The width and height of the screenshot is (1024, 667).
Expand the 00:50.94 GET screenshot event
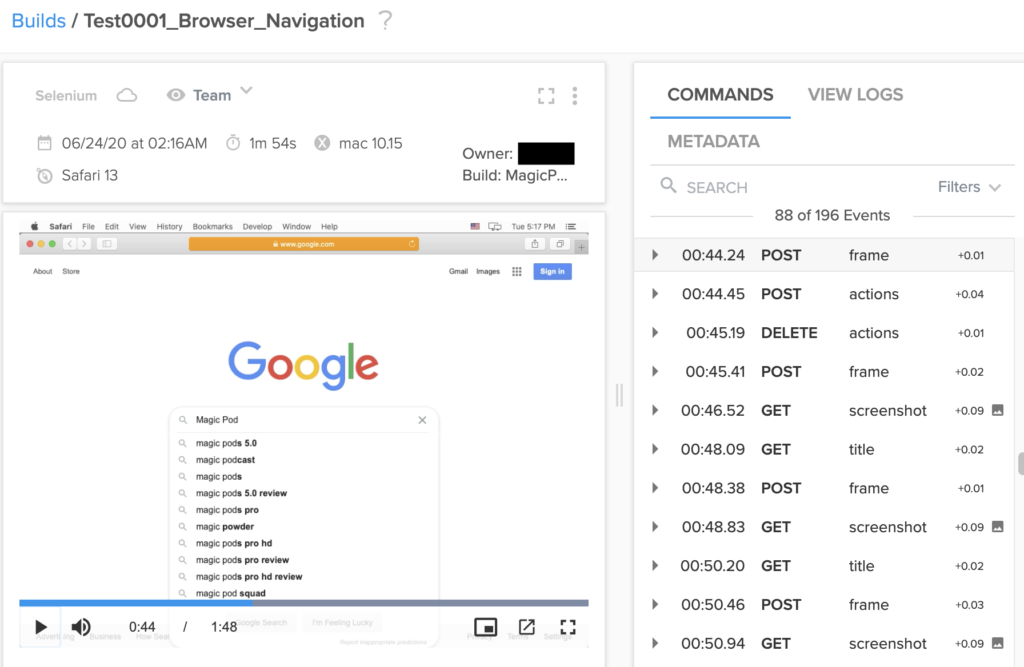tap(655, 643)
